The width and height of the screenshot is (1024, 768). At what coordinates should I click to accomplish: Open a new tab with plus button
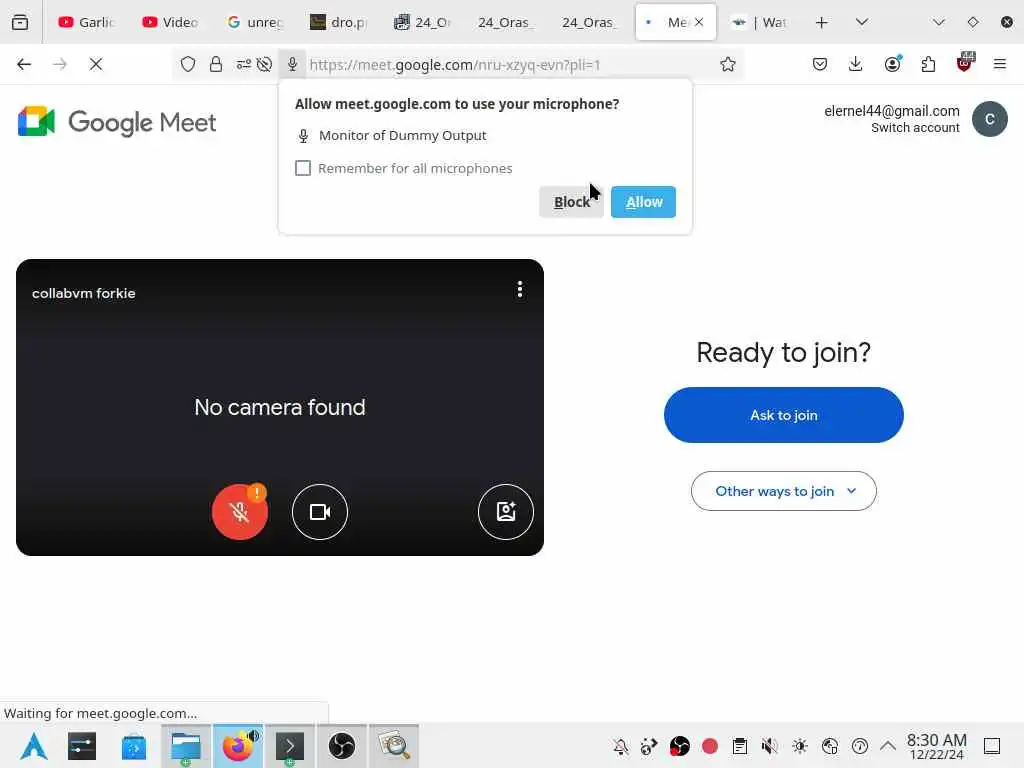coord(822,22)
